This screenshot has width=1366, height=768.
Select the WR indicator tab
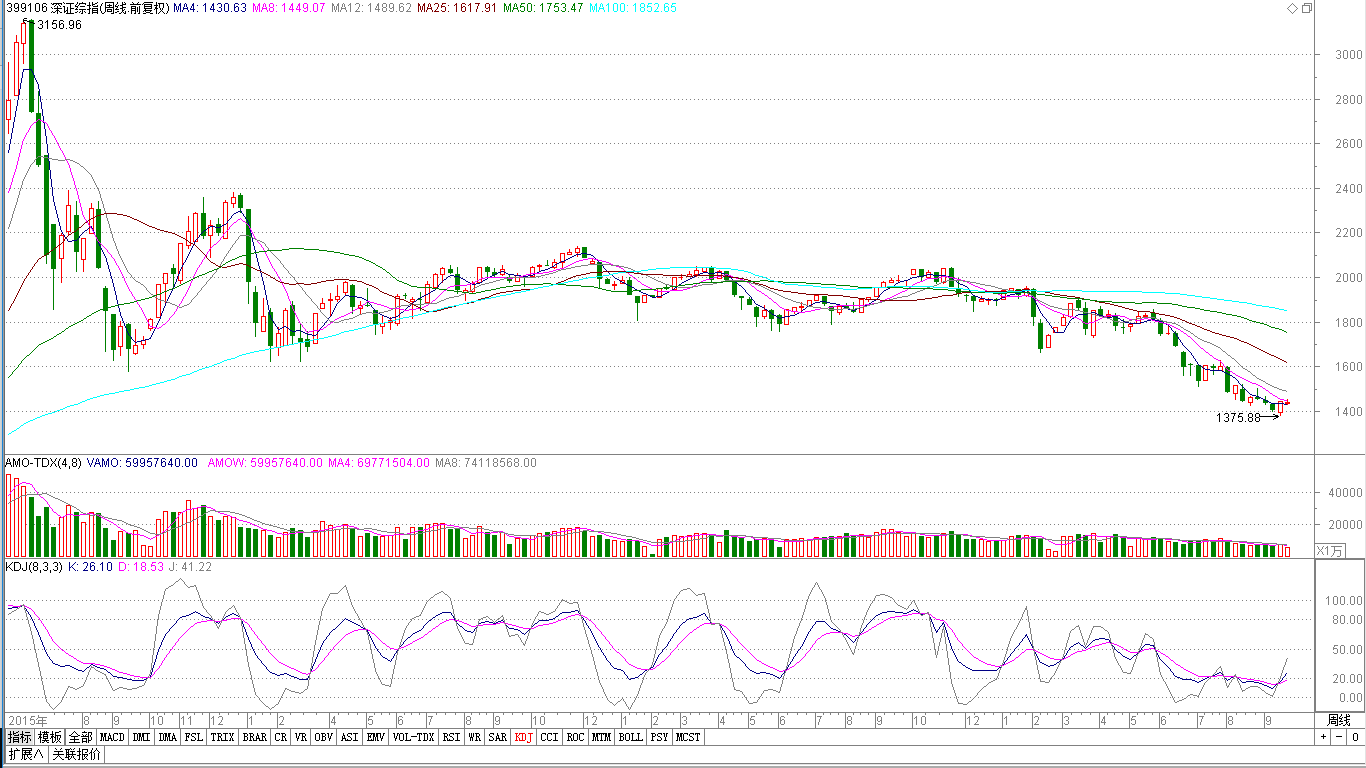475,737
